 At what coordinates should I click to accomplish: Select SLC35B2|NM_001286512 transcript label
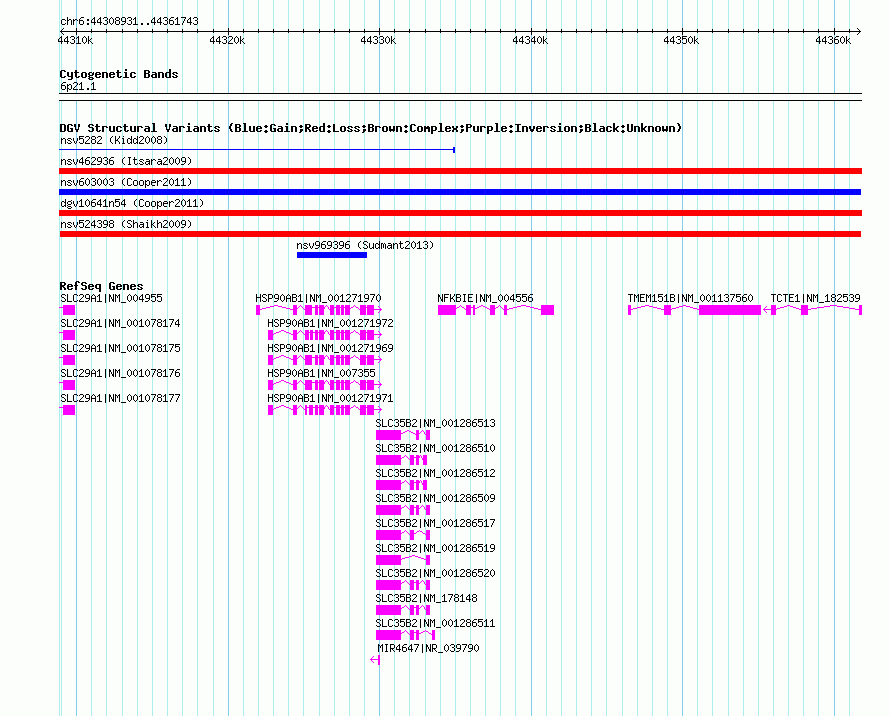coord(435,473)
